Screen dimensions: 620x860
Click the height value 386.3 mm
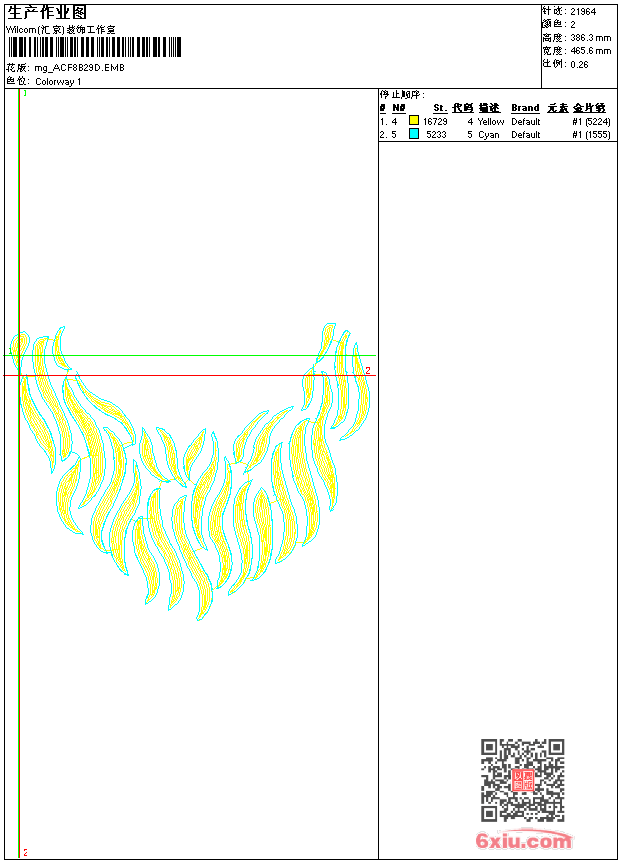(x=591, y=38)
